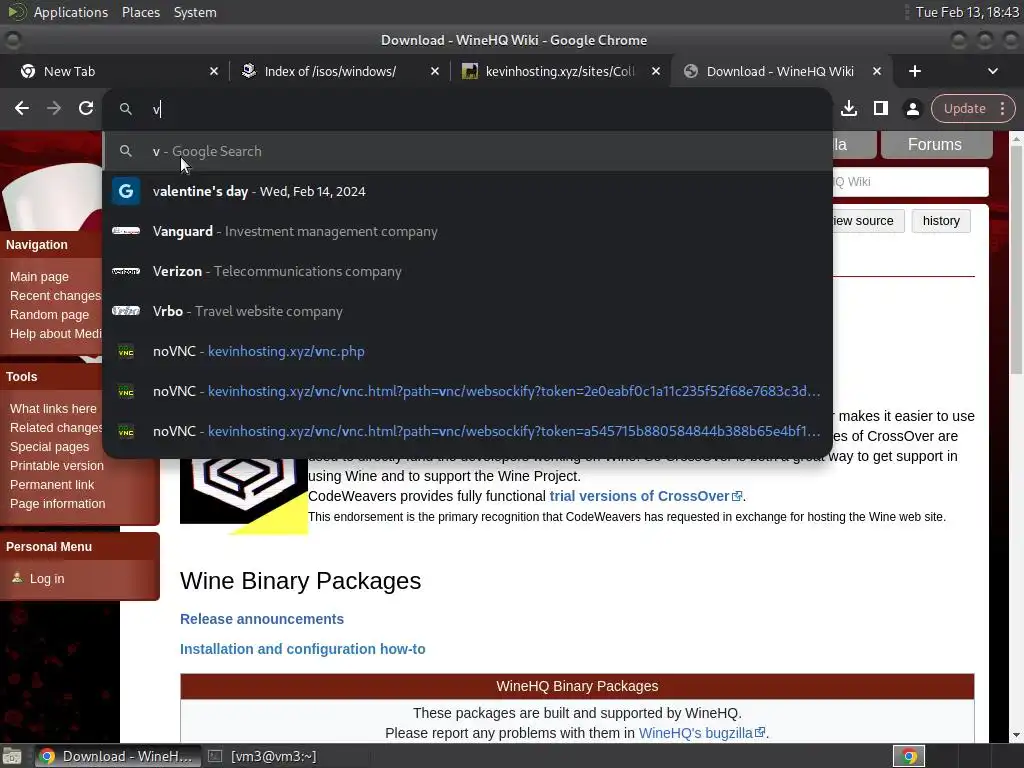Choose the Vrbo travel website suggestion
Image resolution: width=1024 pixels, height=768 pixels.
[x=467, y=312]
